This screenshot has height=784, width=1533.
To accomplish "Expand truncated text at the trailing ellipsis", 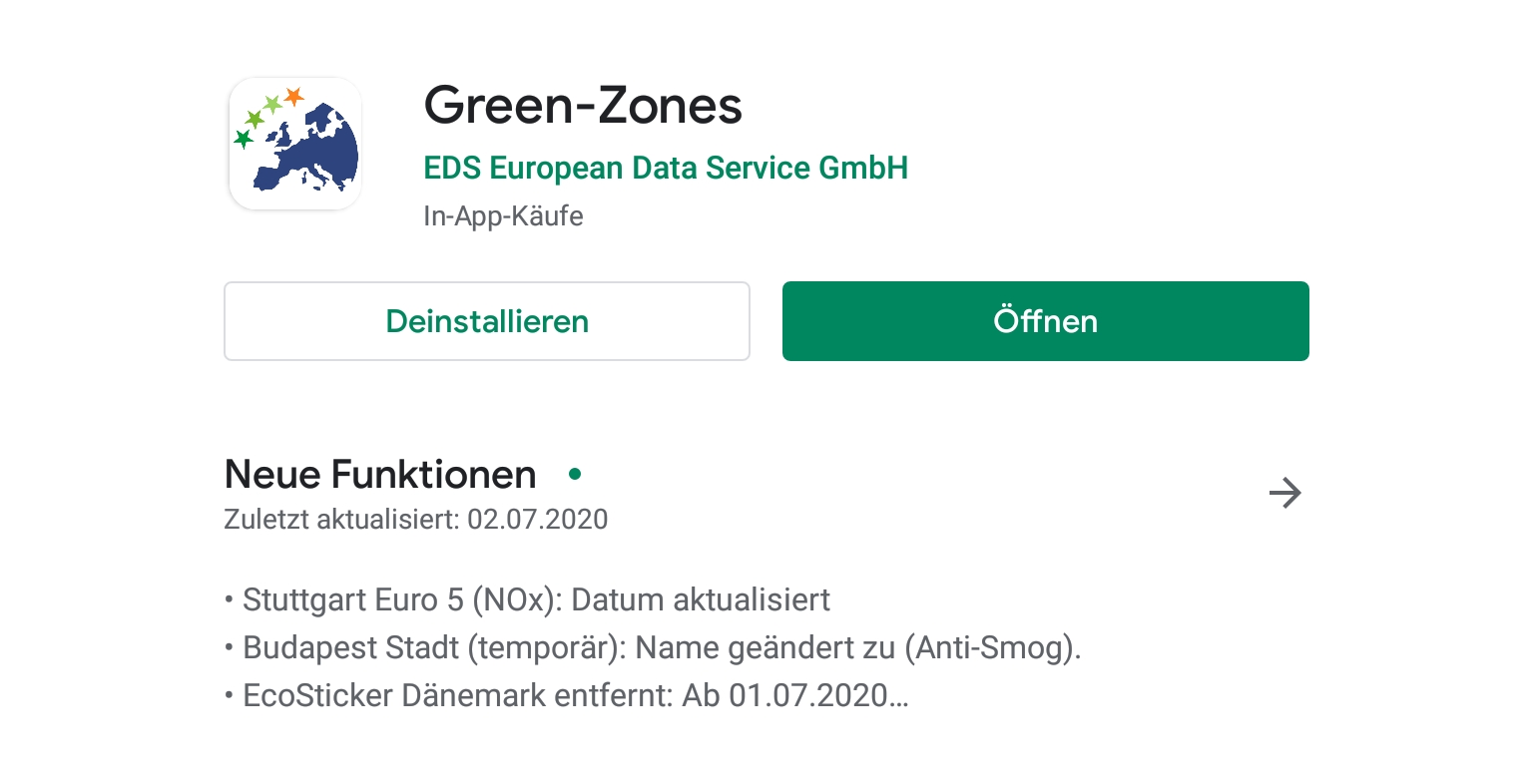I will pyautogui.click(x=899, y=697).
